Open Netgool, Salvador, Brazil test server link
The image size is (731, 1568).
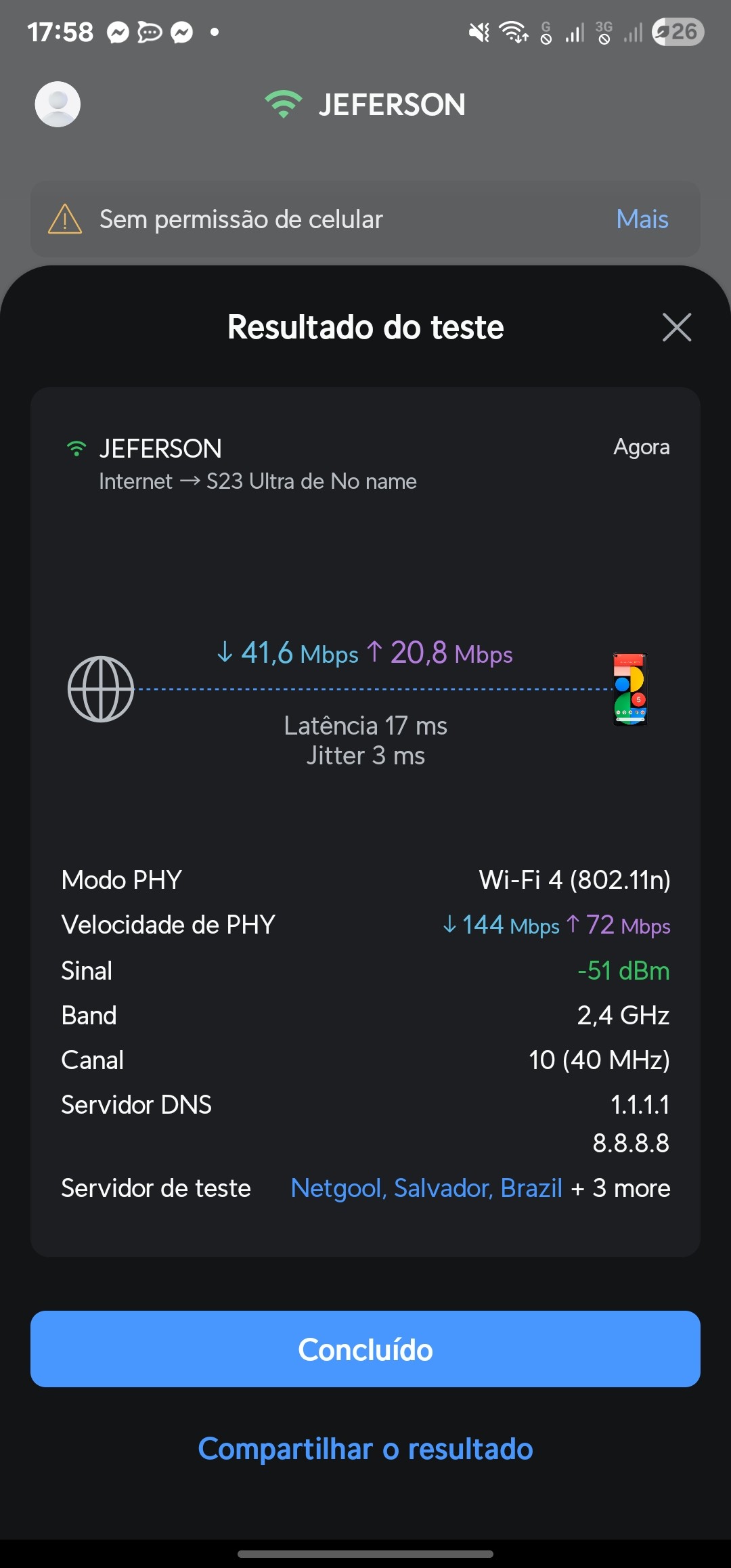pyautogui.click(x=426, y=1188)
